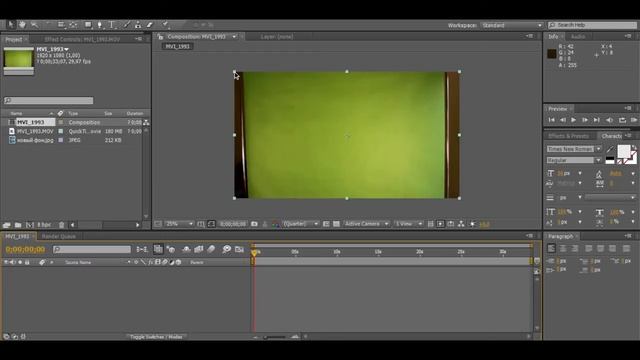Create new folder in Project panel
The image size is (640, 360).
point(18,225)
